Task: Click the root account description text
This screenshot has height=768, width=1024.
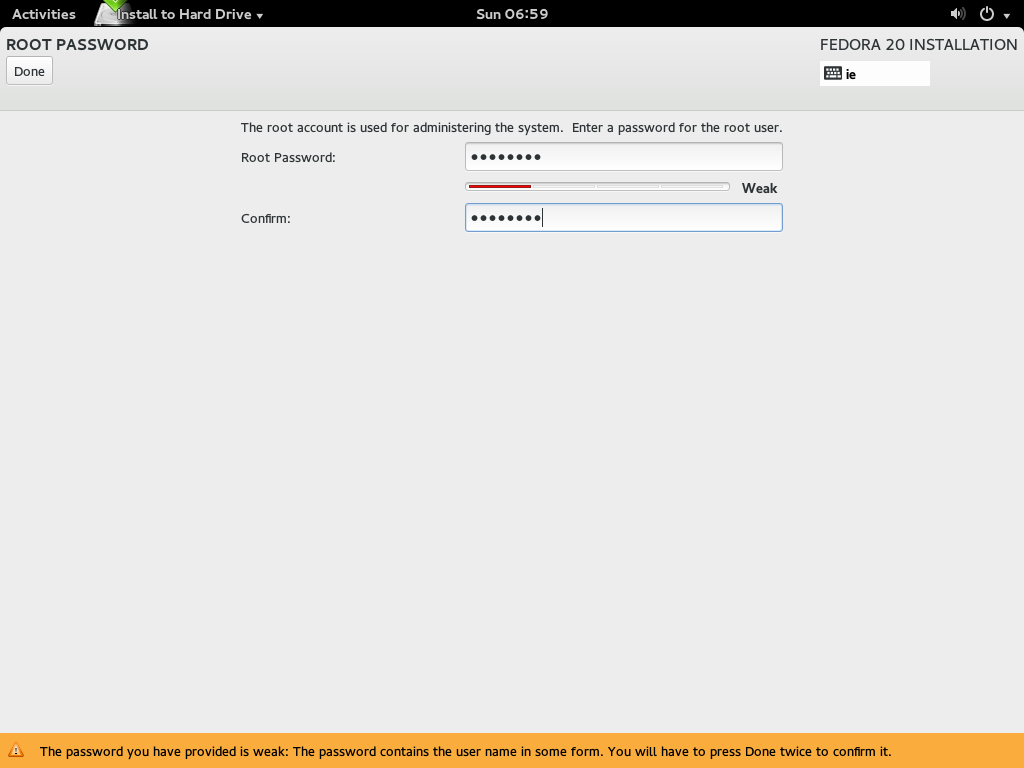Action: 511,127
